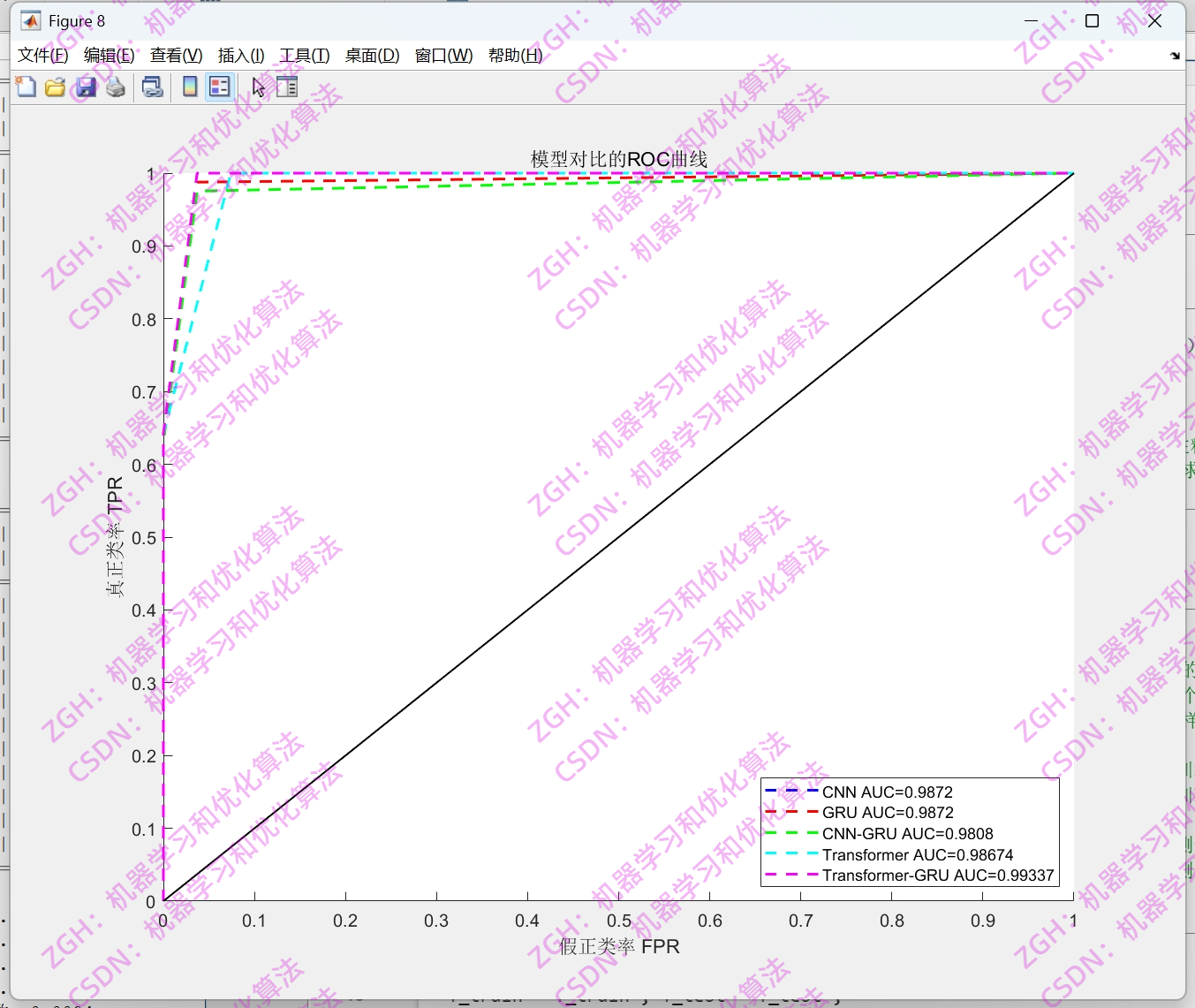Open the 文件(F) menu
1195x1008 pixels.
tap(41, 55)
